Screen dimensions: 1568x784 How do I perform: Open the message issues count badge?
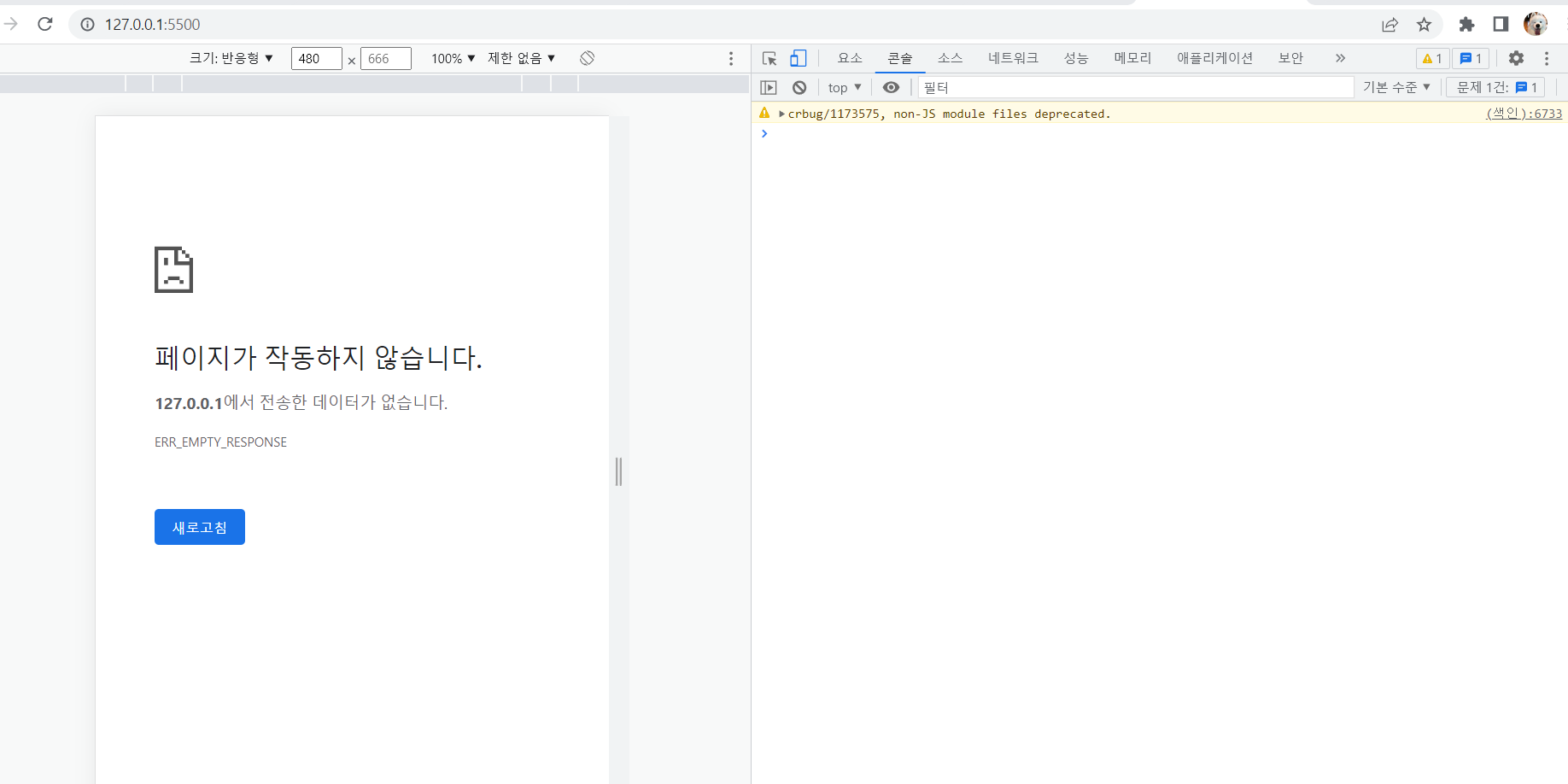pyautogui.click(x=1471, y=58)
